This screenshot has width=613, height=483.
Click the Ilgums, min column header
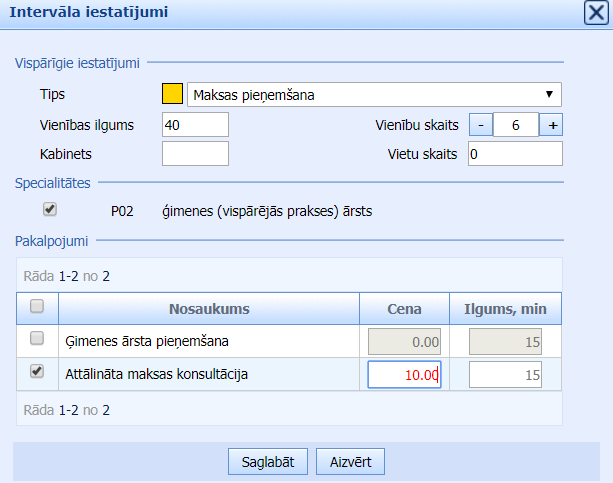(506, 309)
